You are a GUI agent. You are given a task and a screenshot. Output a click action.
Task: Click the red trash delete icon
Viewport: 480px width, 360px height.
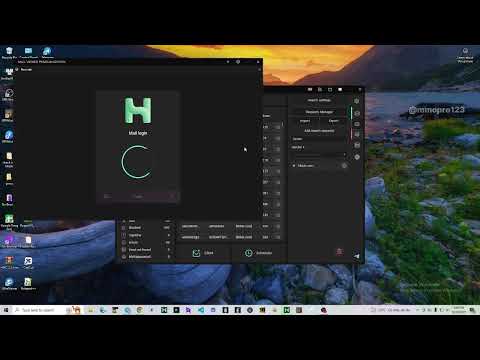click(339, 252)
